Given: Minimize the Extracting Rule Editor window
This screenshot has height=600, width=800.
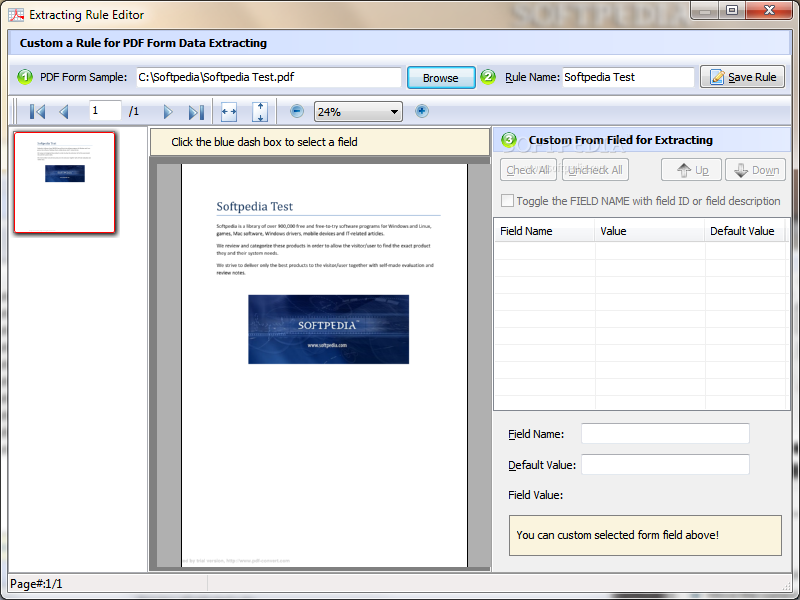Looking at the screenshot, I should 706,10.
